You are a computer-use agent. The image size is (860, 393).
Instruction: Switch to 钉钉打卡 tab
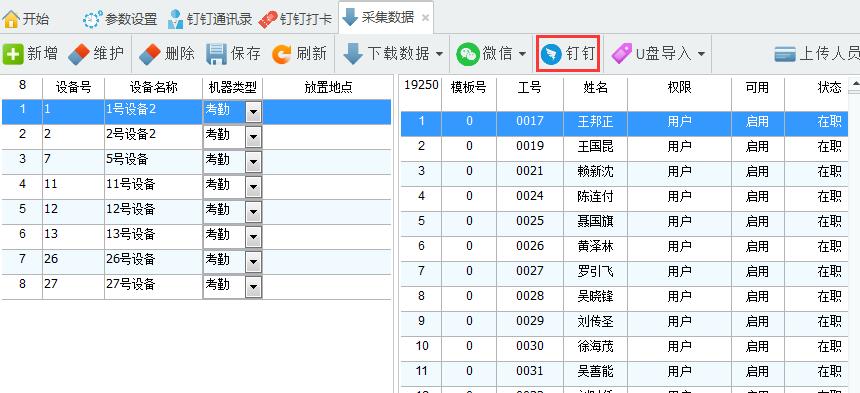point(296,19)
